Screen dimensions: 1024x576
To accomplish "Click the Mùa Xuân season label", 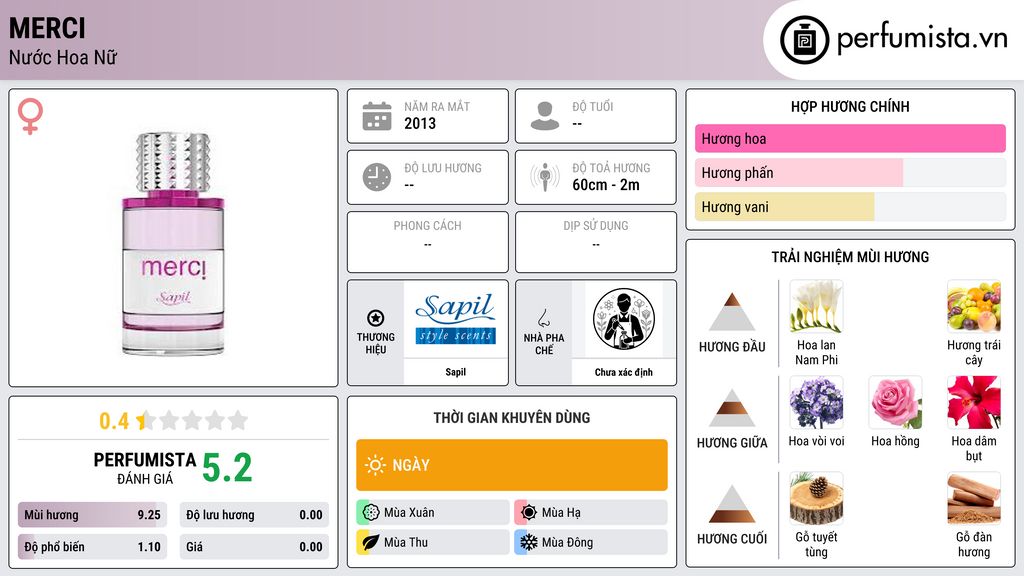I will 409,513.
